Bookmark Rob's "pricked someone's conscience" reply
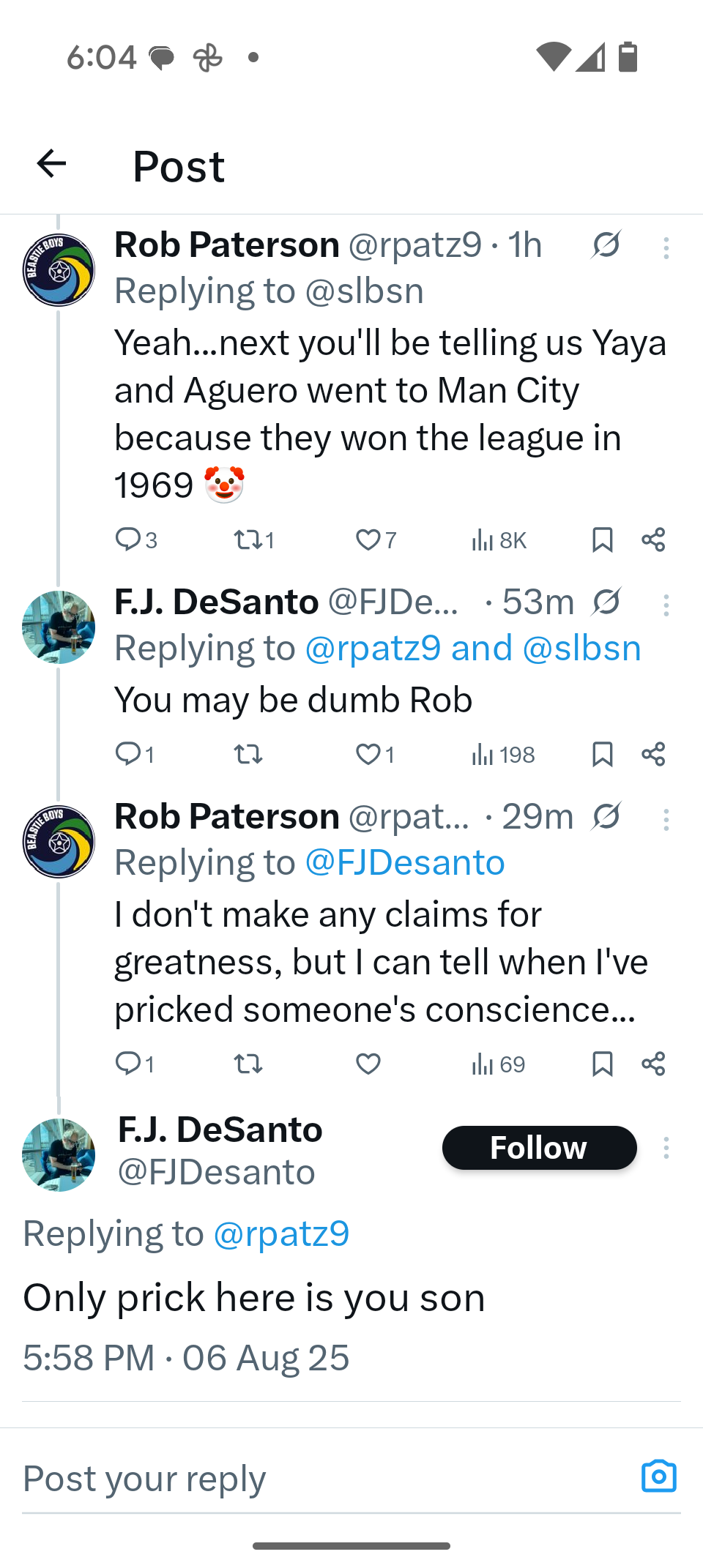Screen dimensions: 703x1568 click(x=602, y=1064)
